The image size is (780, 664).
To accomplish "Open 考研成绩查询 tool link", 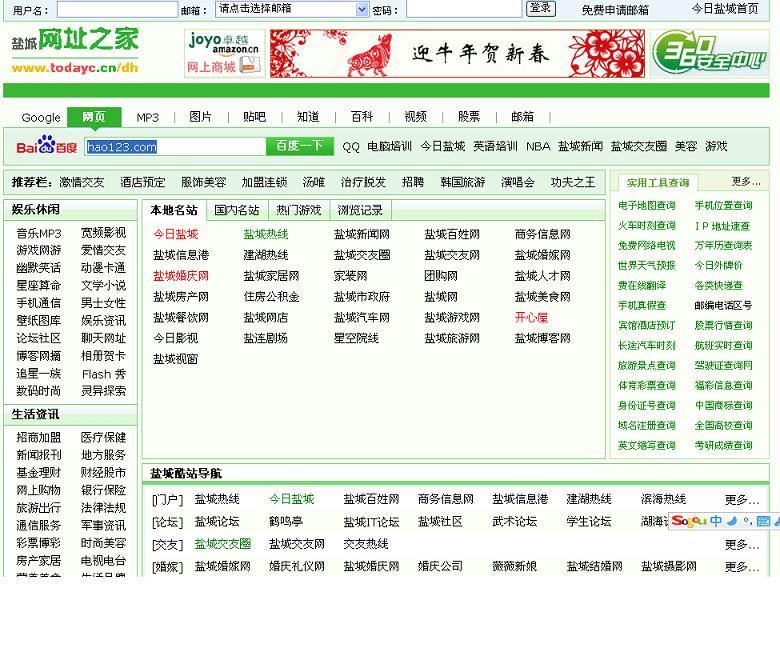I will tap(723, 446).
